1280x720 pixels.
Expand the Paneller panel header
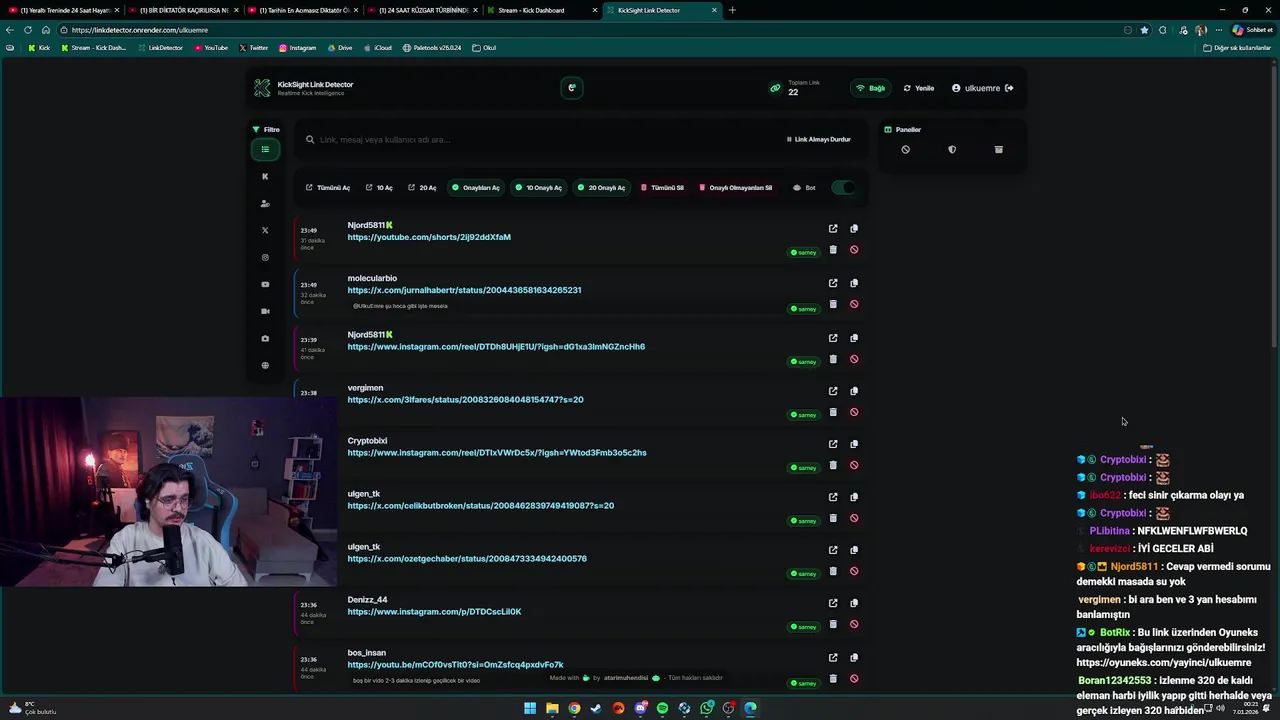pyautogui.click(x=902, y=130)
